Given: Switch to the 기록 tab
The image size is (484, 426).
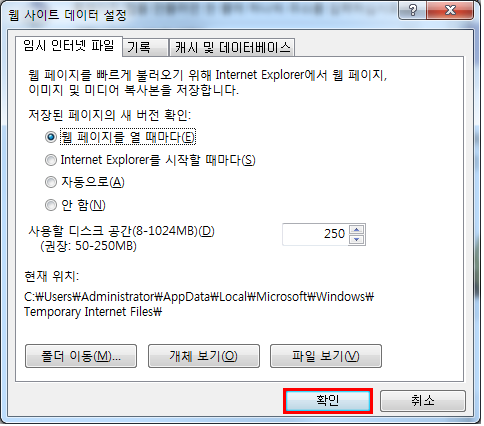Looking at the screenshot, I should (x=145, y=48).
